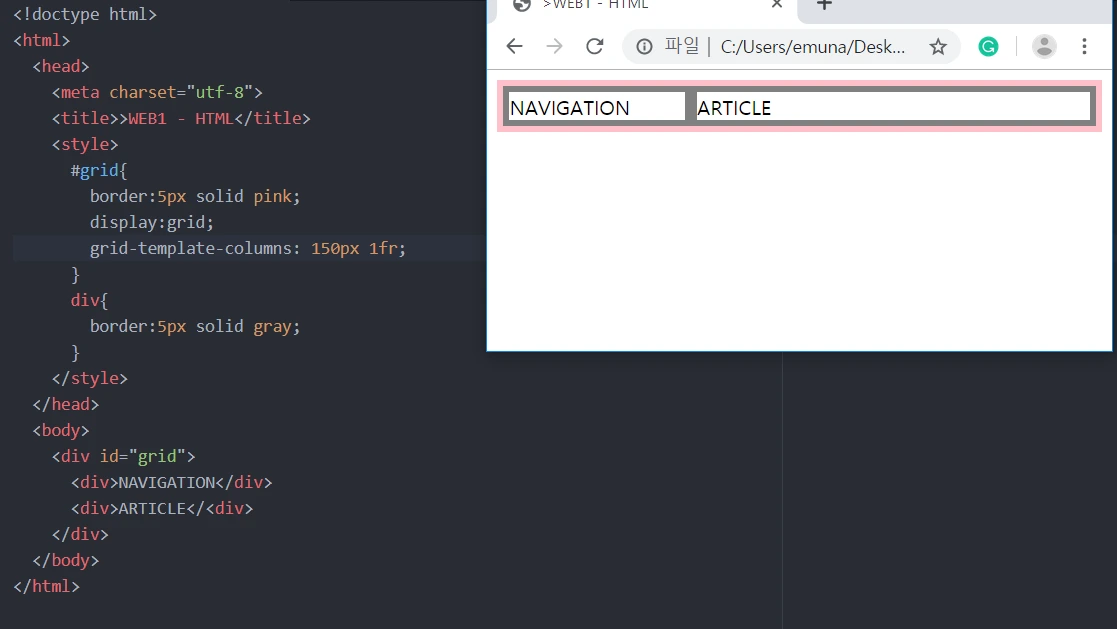Click the '<div>ARTICLE</<div>' code line
1117x629 pixels.
[x=162, y=509]
